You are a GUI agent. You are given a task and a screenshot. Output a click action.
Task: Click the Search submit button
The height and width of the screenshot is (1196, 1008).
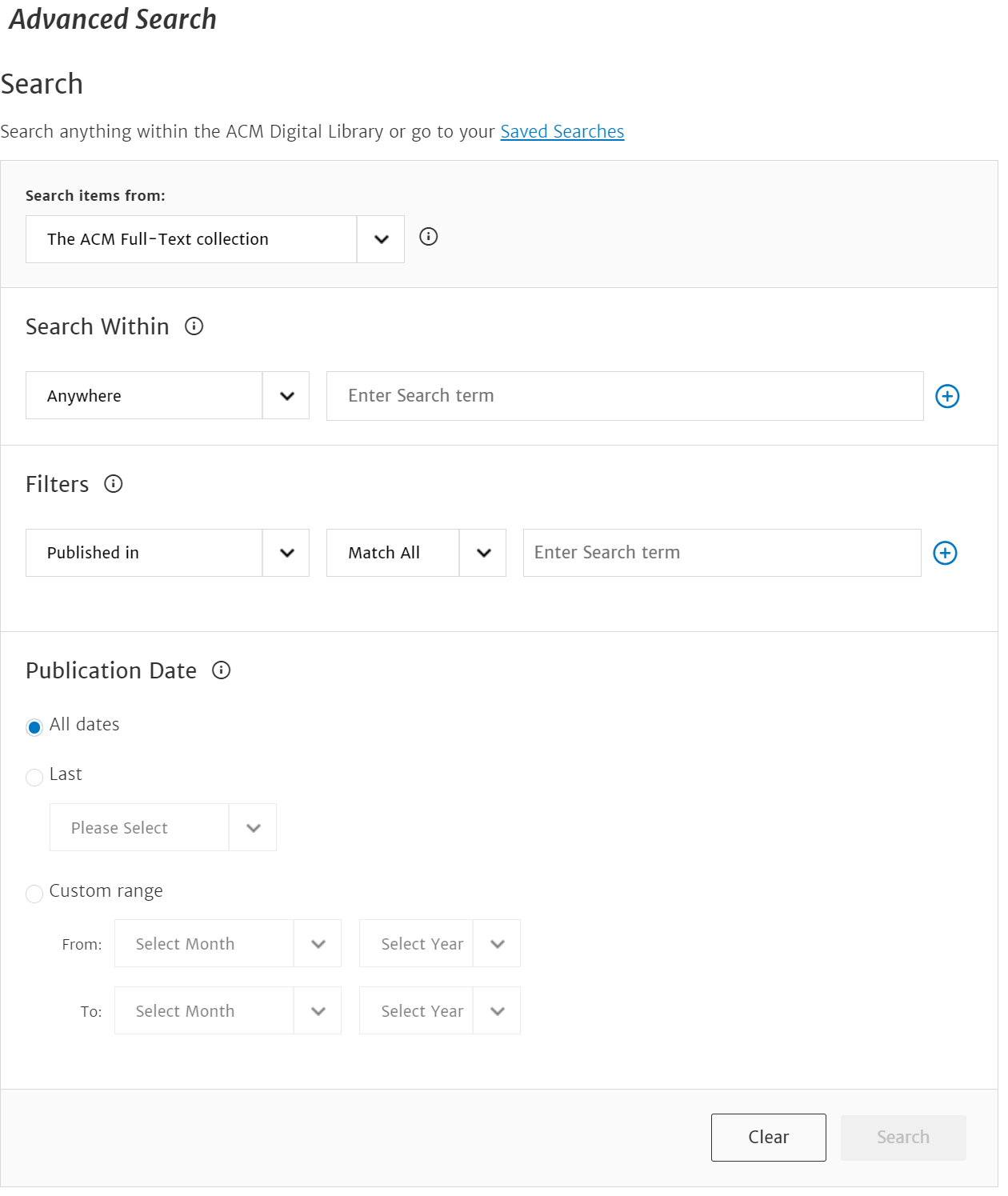pyautogui.click(x=903, y=1138)
